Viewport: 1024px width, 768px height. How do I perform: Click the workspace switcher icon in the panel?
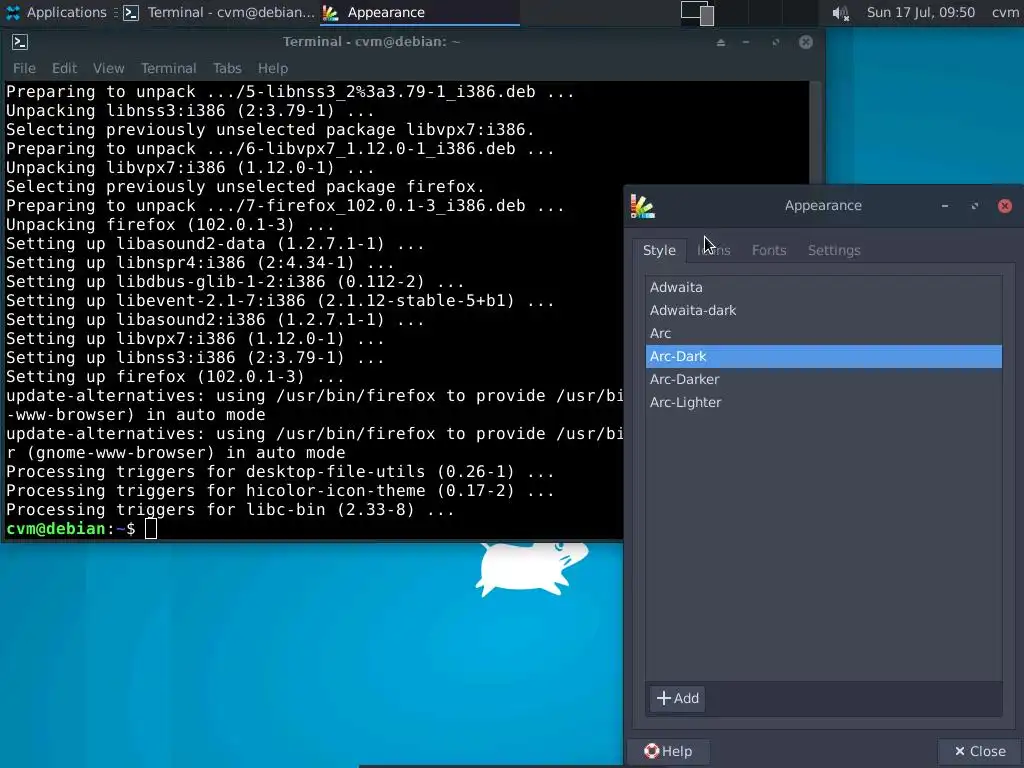point(697,12)
